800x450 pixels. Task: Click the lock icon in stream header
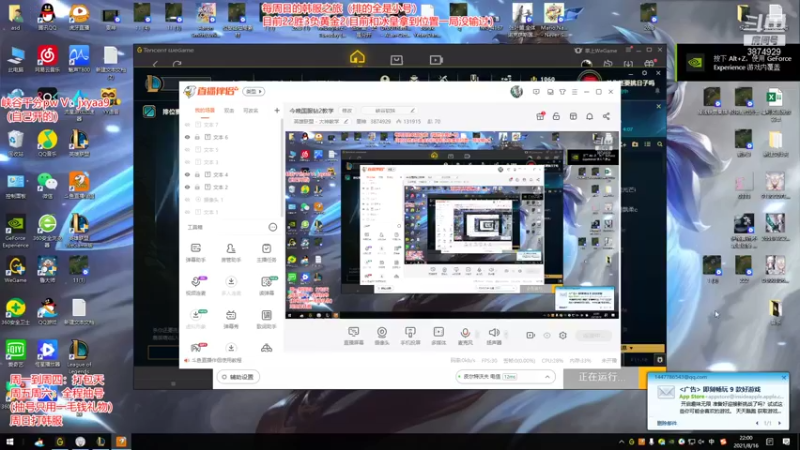[556, 116]
